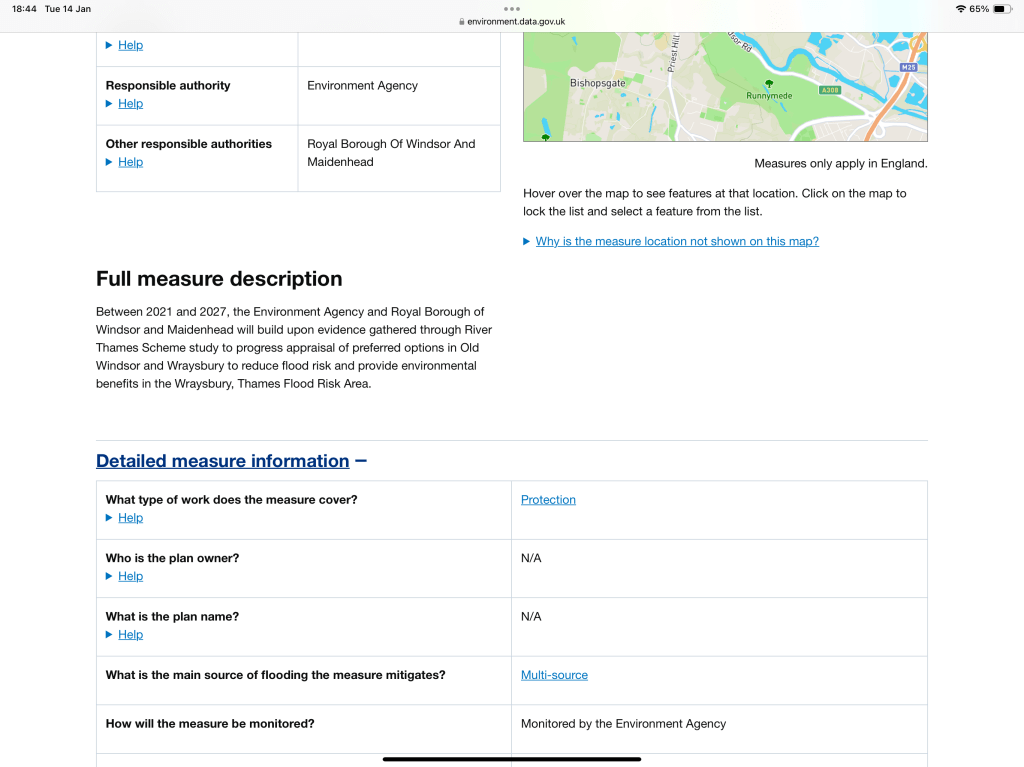Tap the battery icon in the status bar

coord(1001,8)
